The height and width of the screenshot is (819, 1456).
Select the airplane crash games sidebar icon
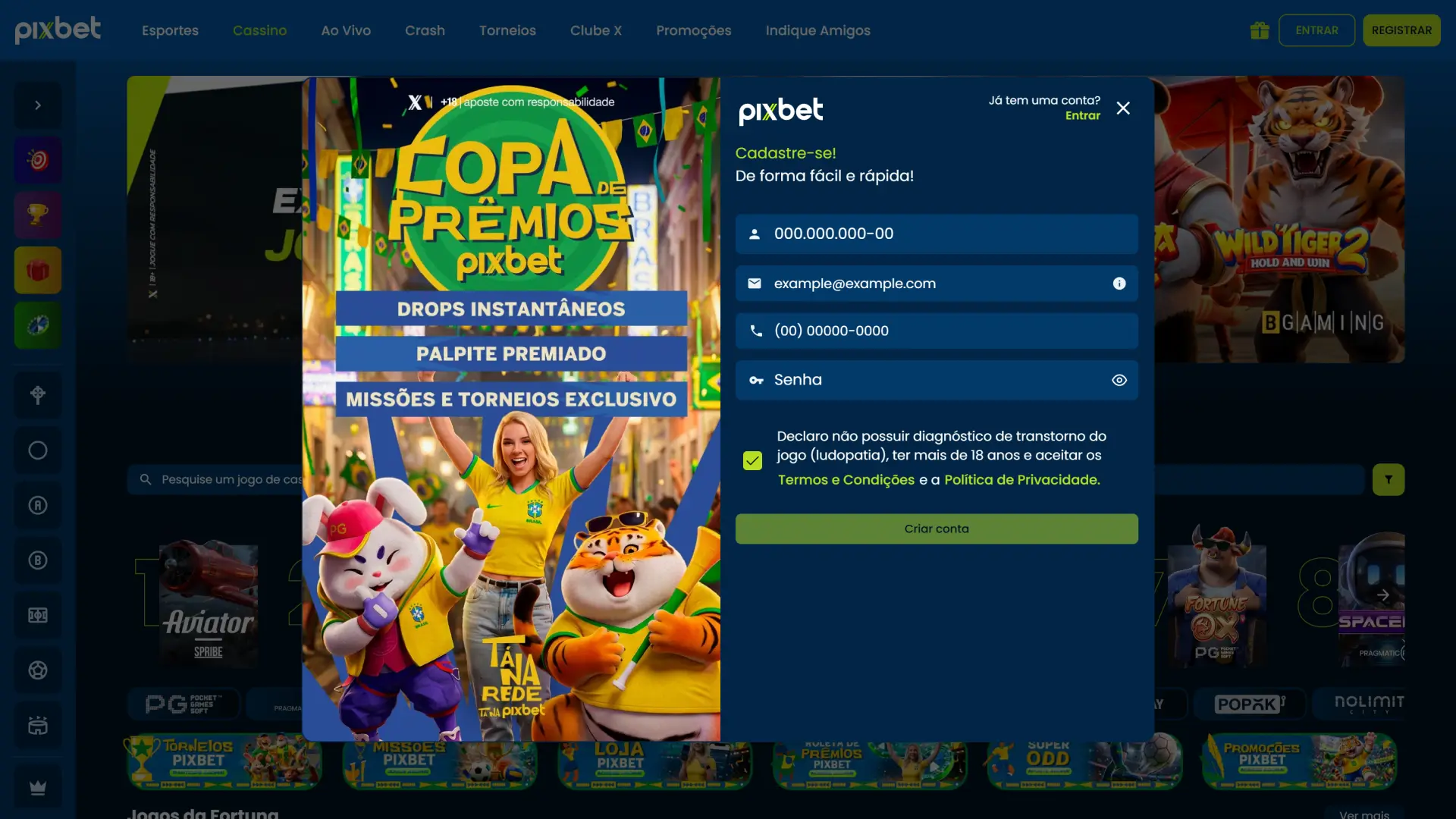38,395
